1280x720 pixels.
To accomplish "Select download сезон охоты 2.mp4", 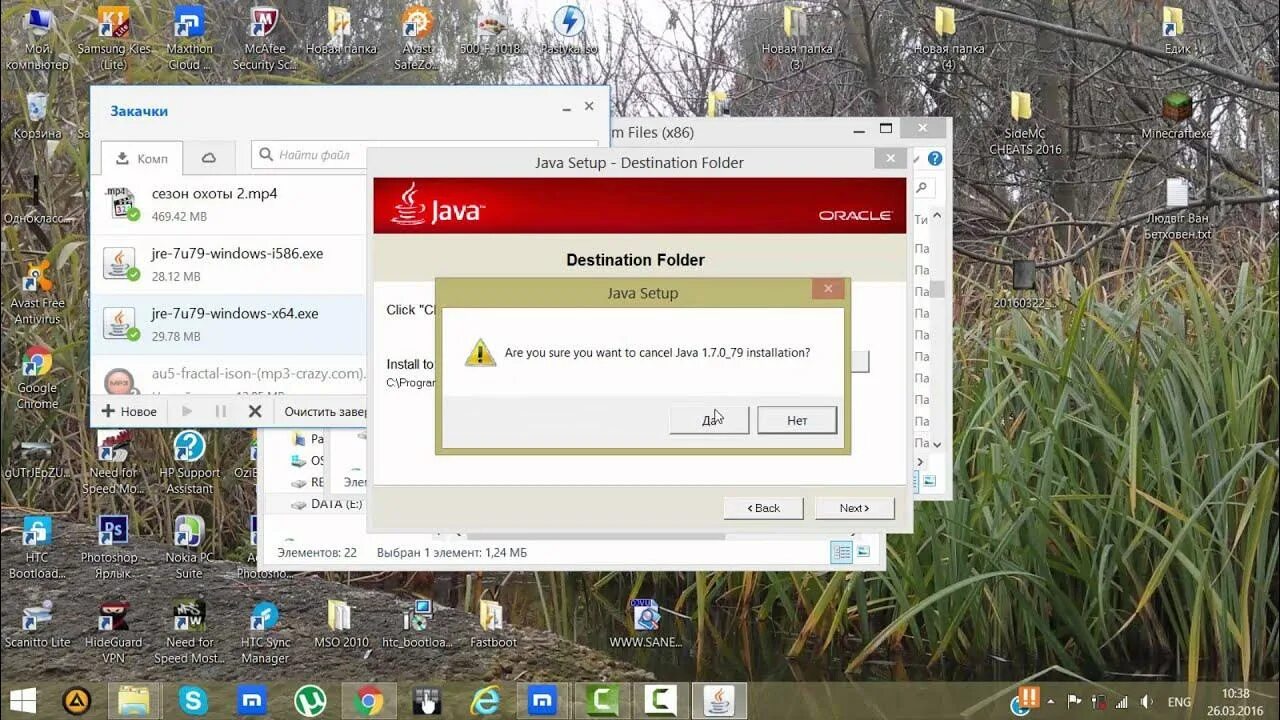I will pyautogui.click(x=229, y=204).
